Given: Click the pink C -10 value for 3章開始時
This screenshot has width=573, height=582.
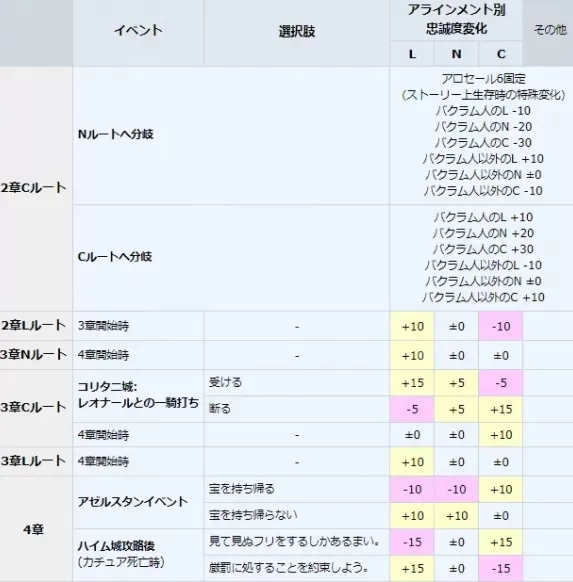Looking at the screenshot, I should (501, 326).
